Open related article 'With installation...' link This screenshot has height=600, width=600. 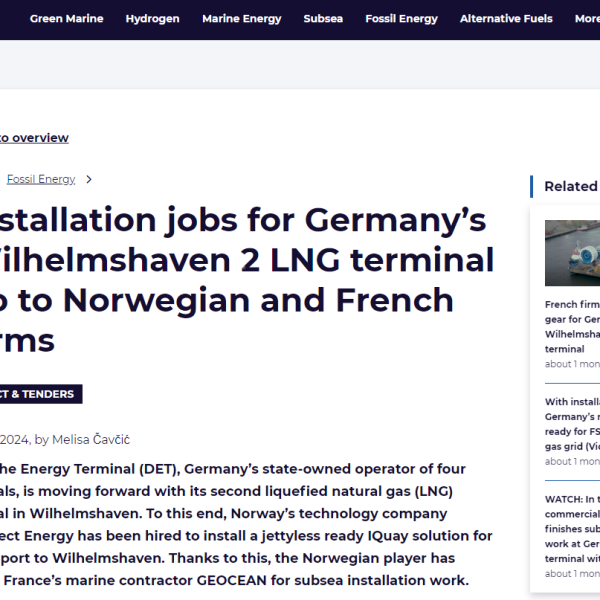(x=572, y=424)
